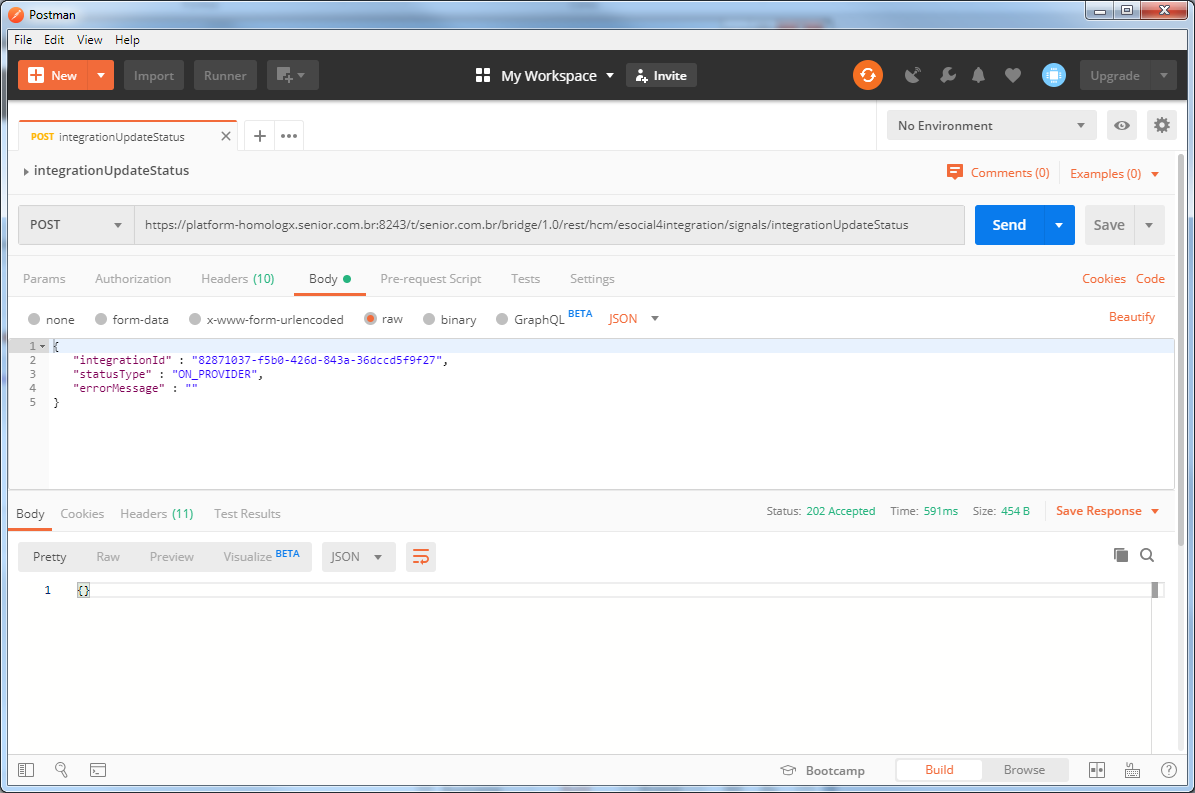The image size is (1195, 793).
Task: Open the File menu
Action: (23, 40)
